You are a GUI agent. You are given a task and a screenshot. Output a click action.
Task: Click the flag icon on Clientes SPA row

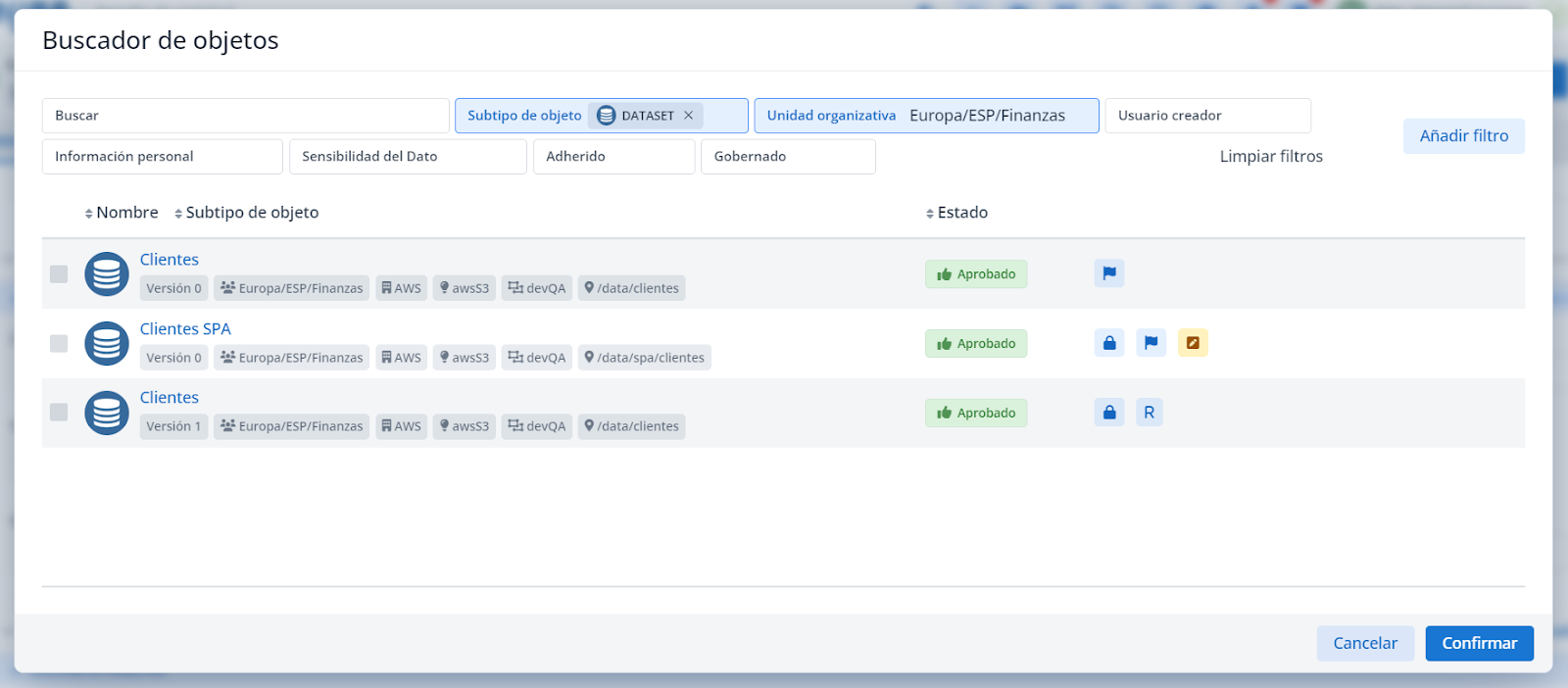[x=1151, y=343]
